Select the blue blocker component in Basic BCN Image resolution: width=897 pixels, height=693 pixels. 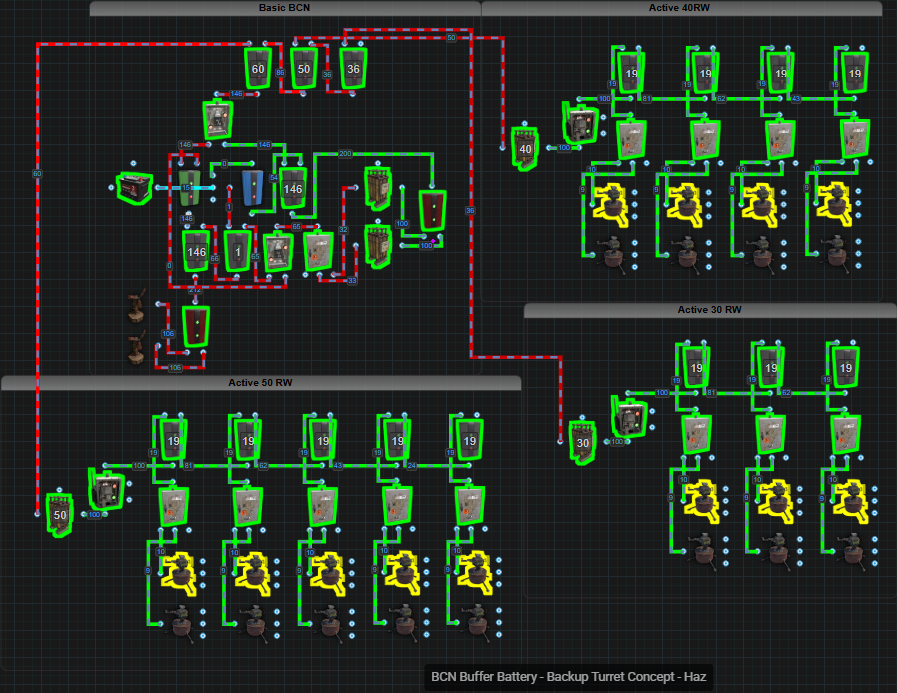point(252,188)
